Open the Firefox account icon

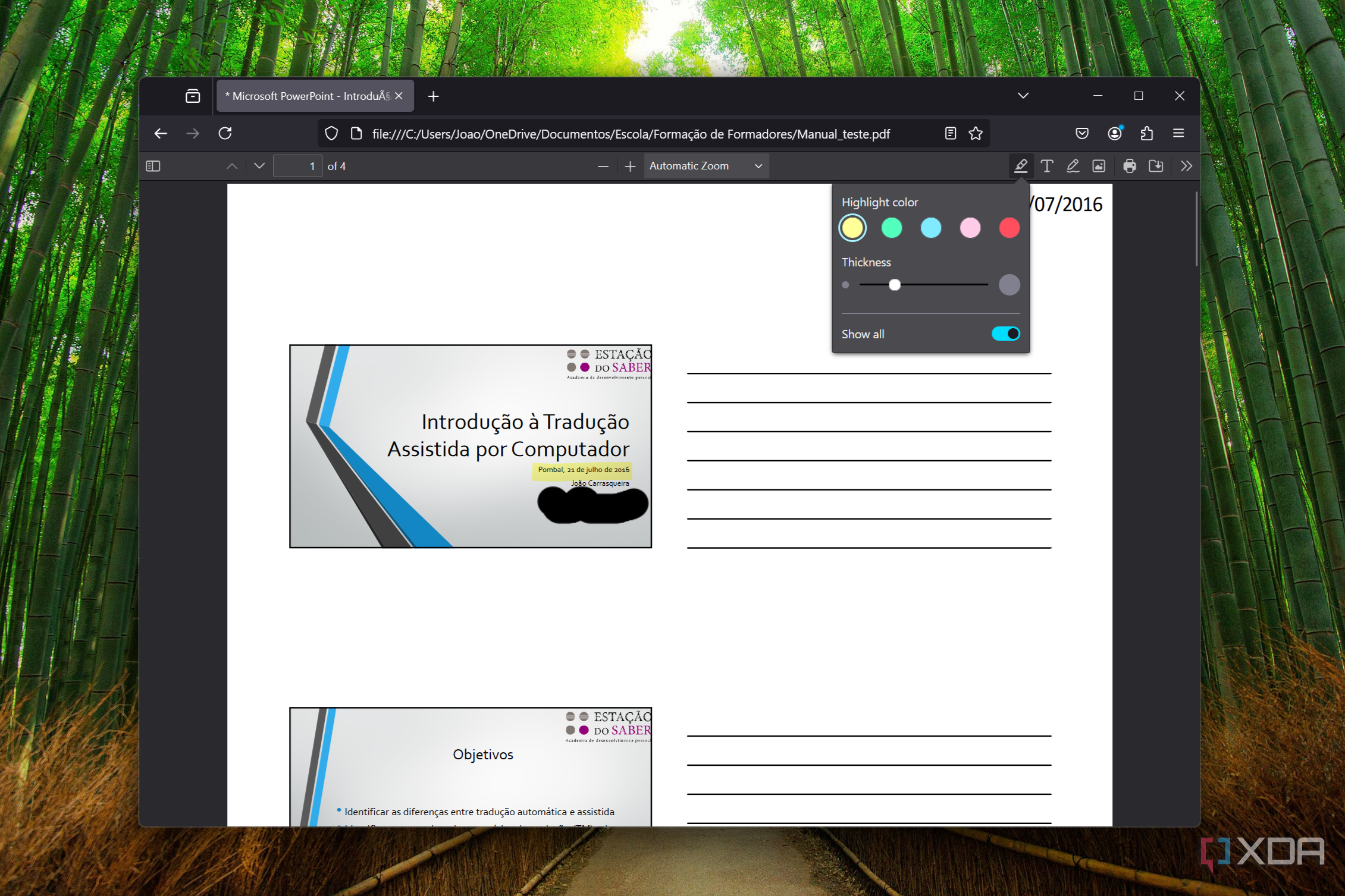pos(1115,133)
